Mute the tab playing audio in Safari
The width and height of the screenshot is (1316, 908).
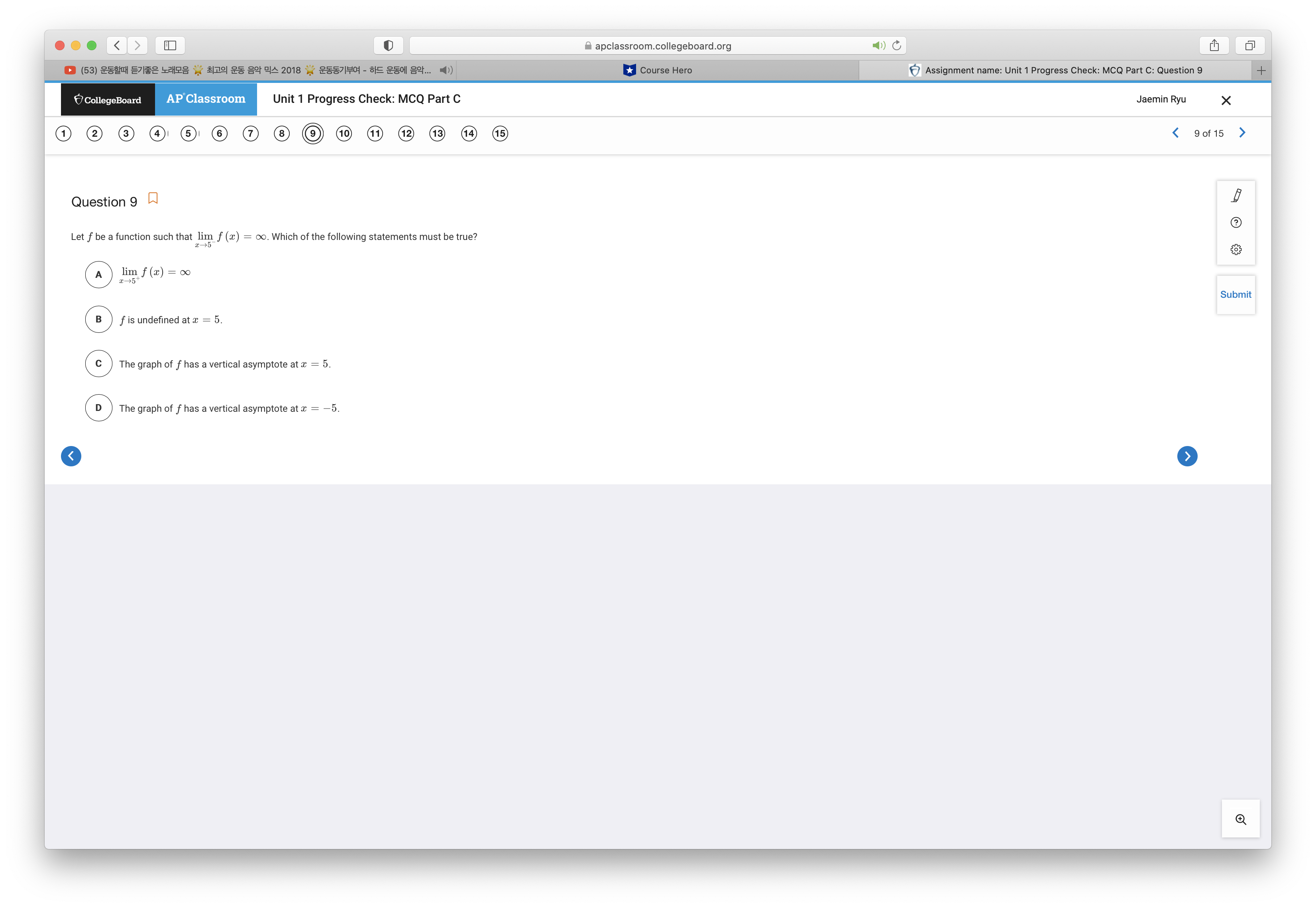pyautogui.click(x=446, y=70)
